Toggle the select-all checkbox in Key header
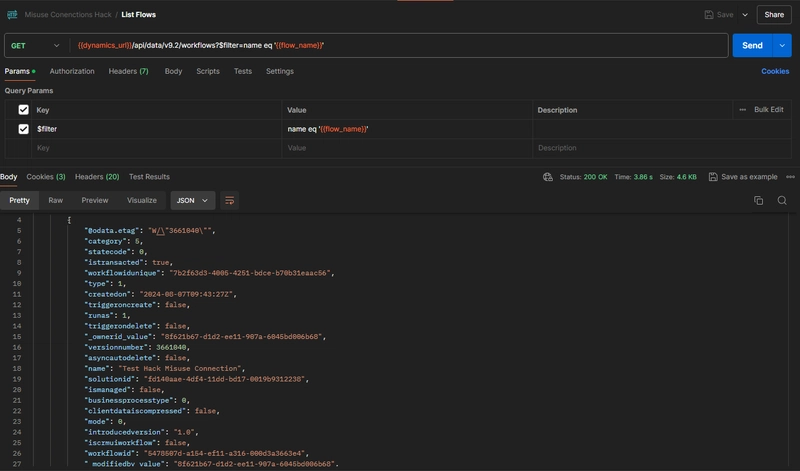 [x=24, y=109]
